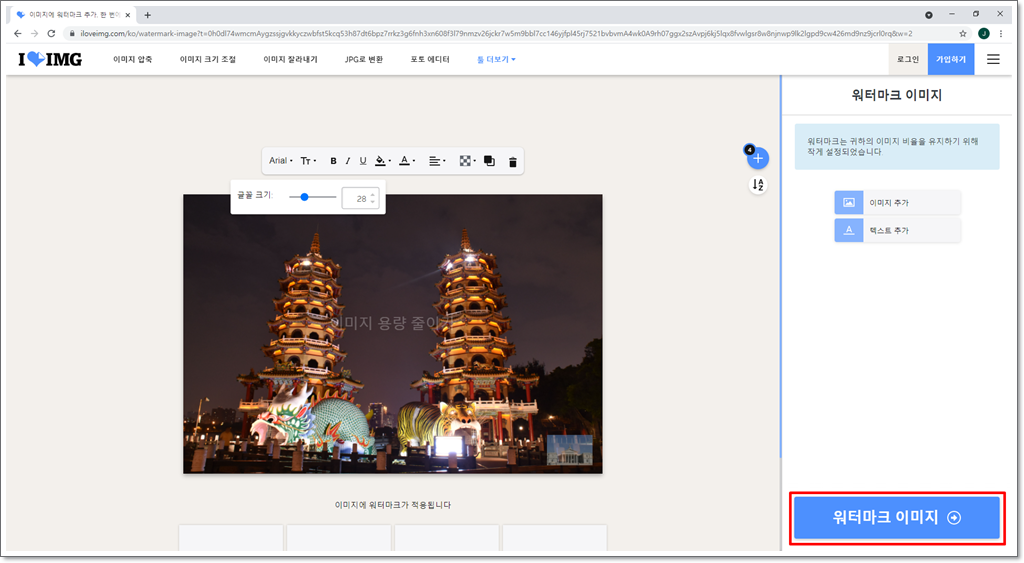Click the I♥IMG logo
The image size is (1024, 563).
click(x=50, y=59)
